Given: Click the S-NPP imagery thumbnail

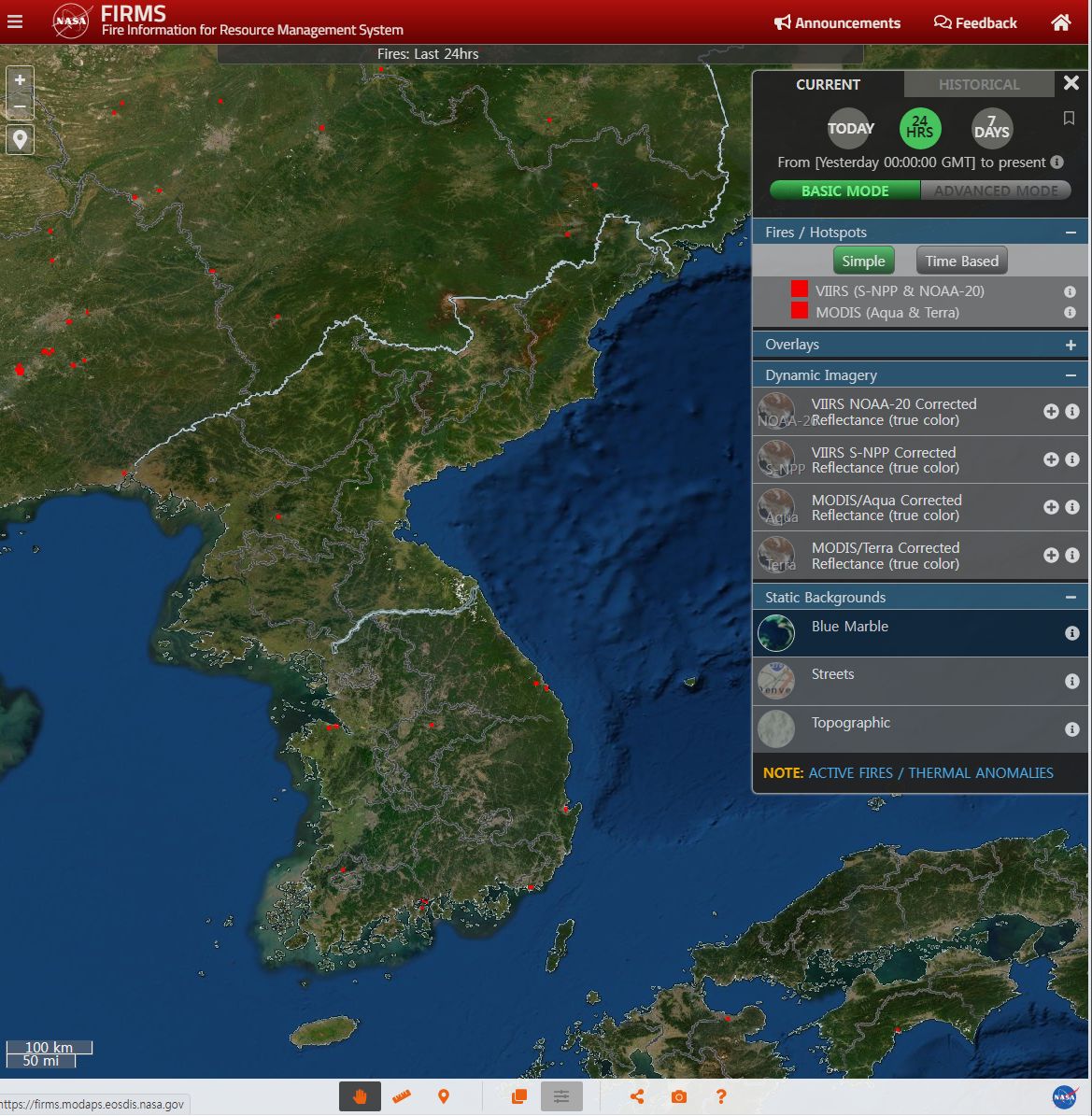Looking at the screenshot, I should [776, 459].
